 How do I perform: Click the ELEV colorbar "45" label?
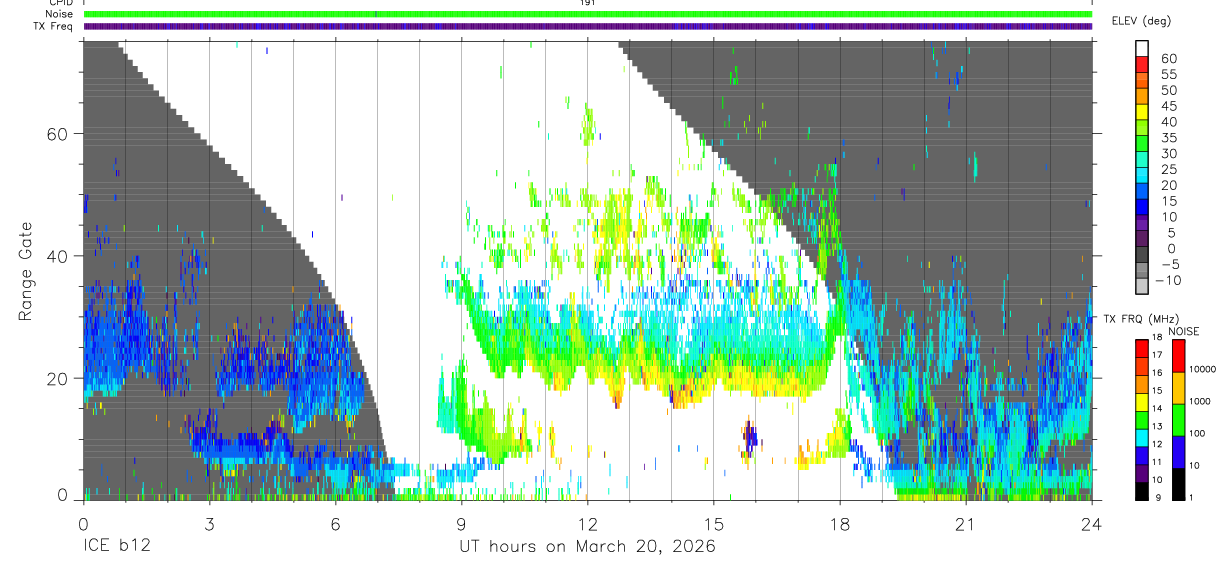(x=1169, y=106)
